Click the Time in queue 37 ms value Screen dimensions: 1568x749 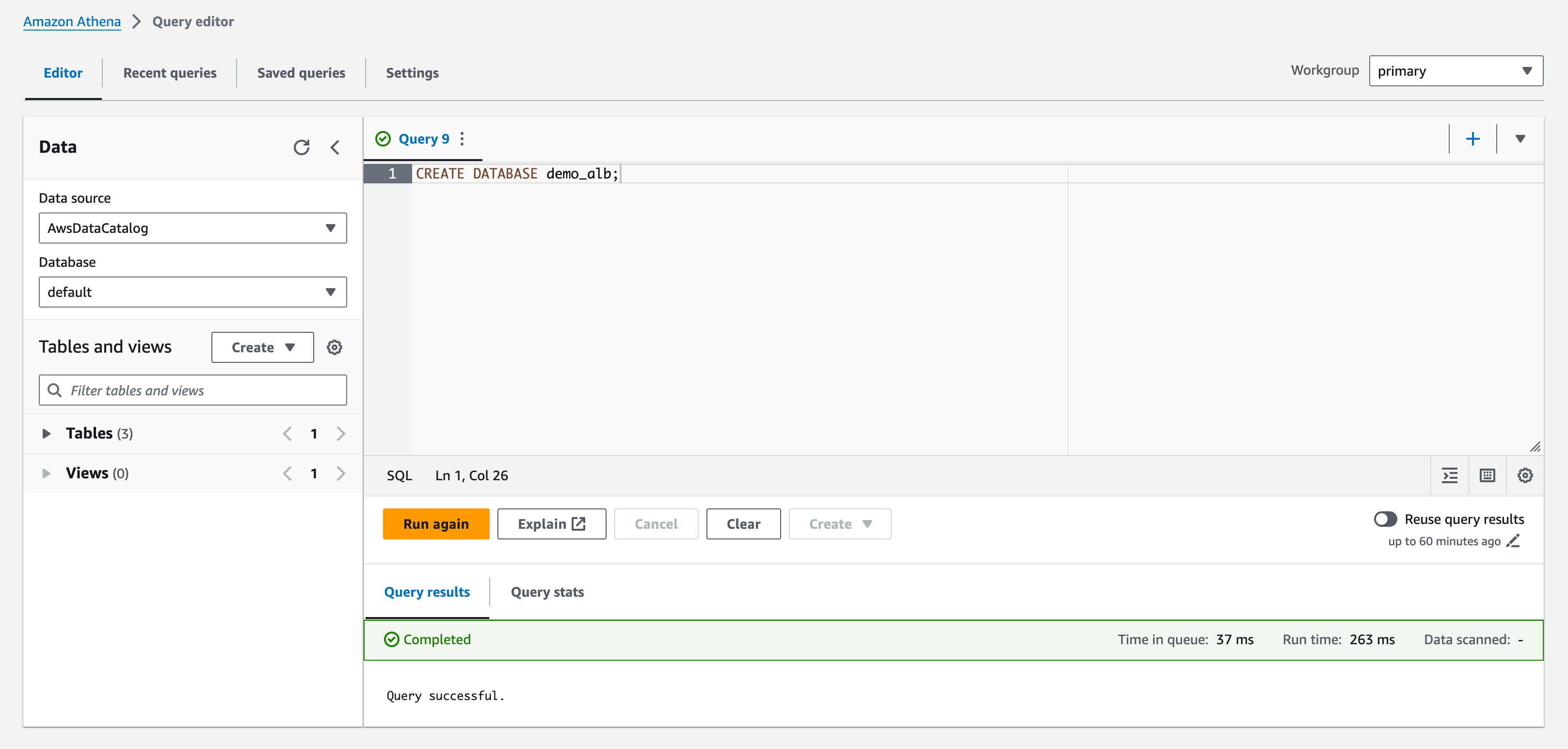pos(1235,639)
